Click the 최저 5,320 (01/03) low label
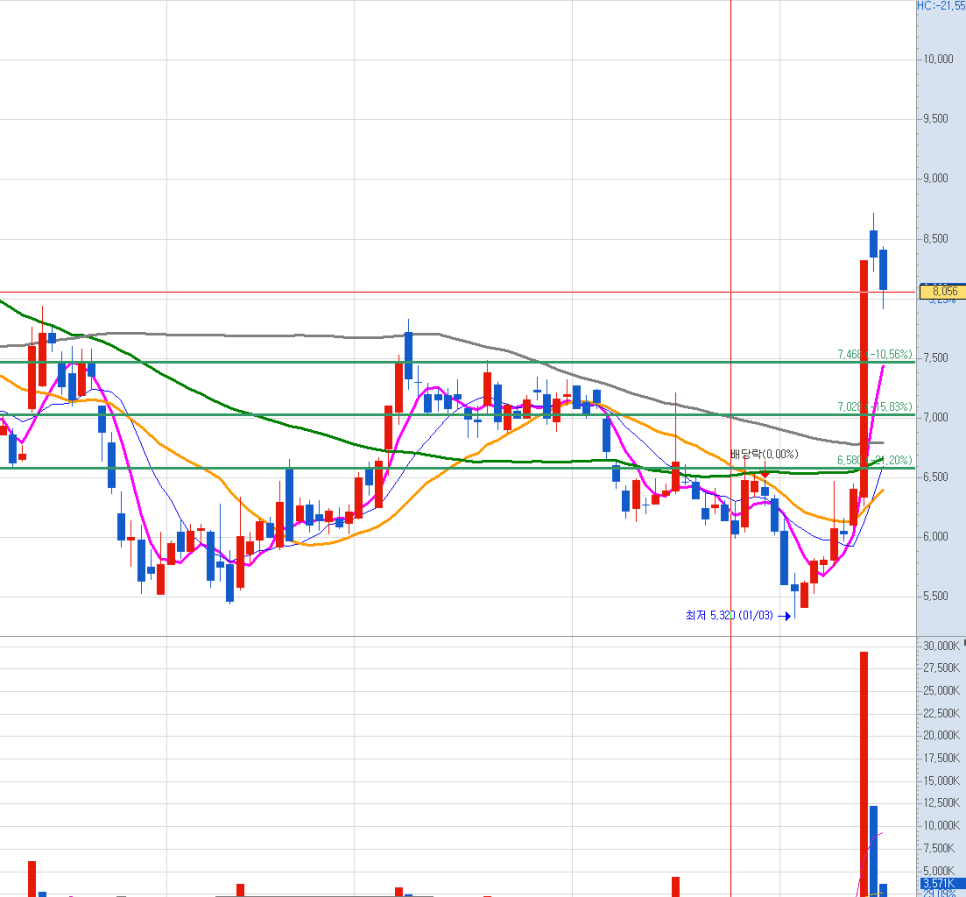Viewport: 966px width, 897px height. click(x=729, y=615)
